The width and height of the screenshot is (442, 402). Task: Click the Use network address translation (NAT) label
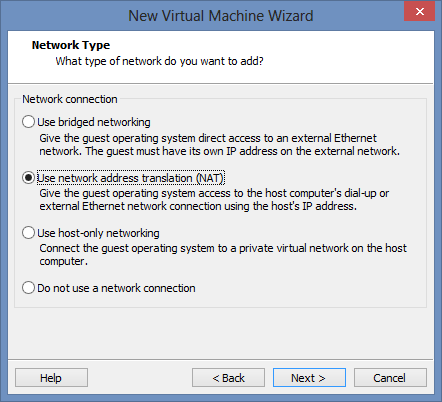click(x=130, y=178)
